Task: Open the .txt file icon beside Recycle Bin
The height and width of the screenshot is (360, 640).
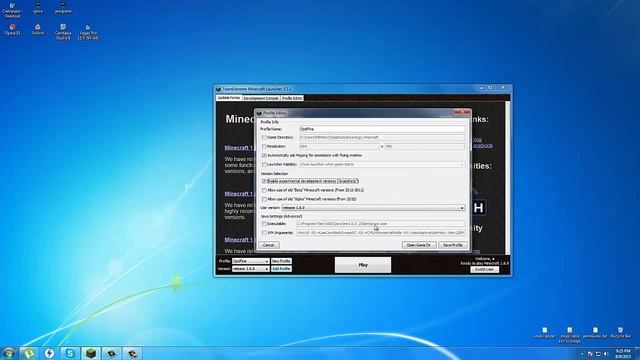Action: pos(595,333)
